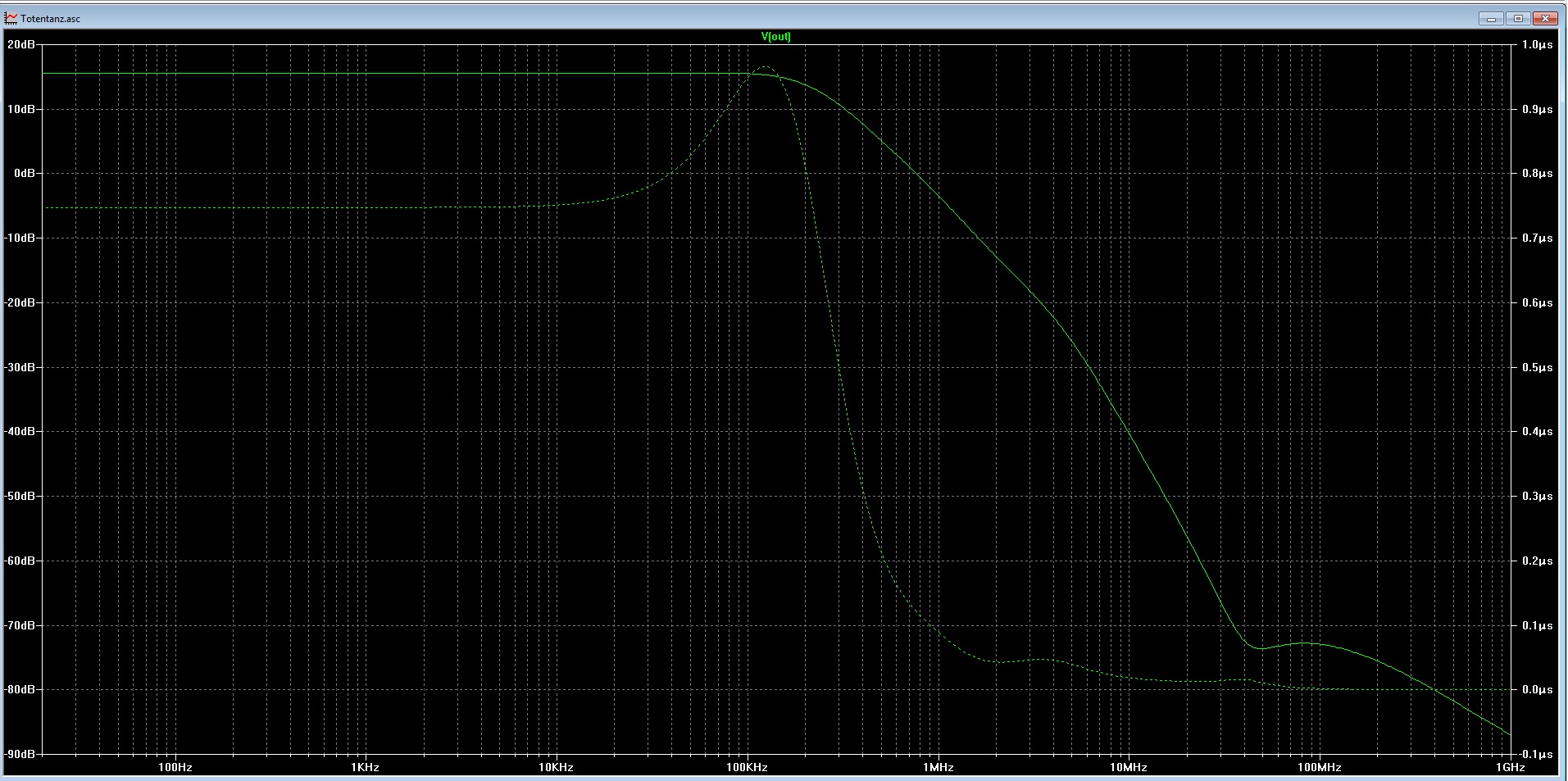Image resolution: width=1568 pixels, height=781 pixels.
Task: Click the -60dB magnitude axis label
Action: tap(20, 561)
